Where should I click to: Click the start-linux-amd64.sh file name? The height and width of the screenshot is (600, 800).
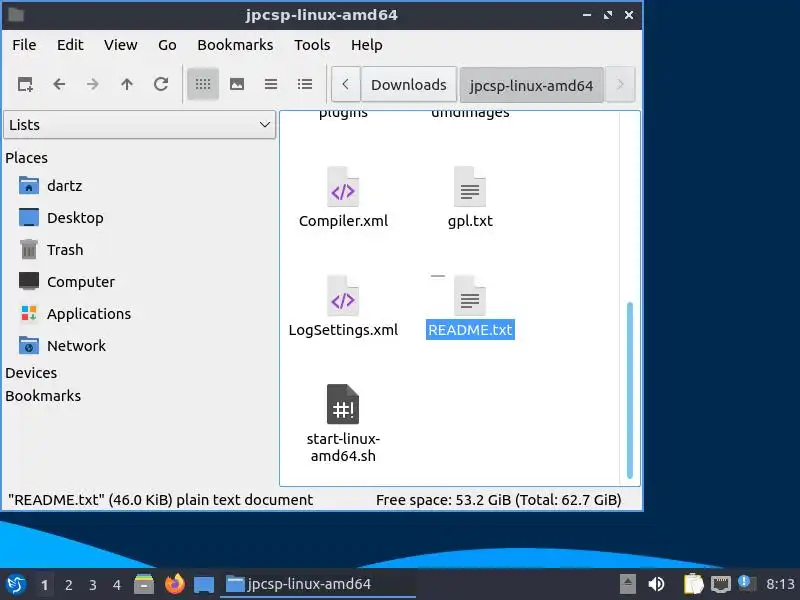[x=343, y=447]
